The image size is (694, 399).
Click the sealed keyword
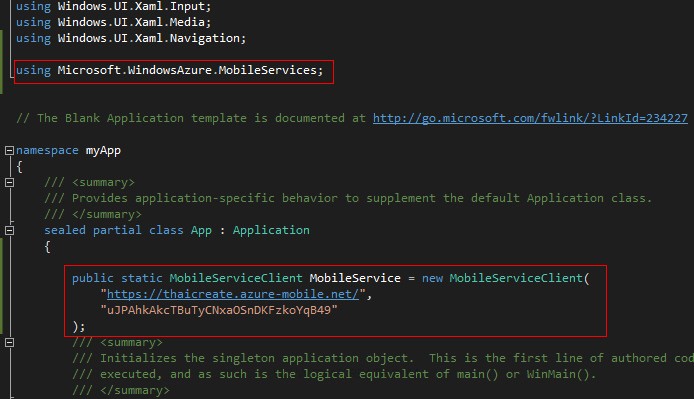(x=65, y=230)
